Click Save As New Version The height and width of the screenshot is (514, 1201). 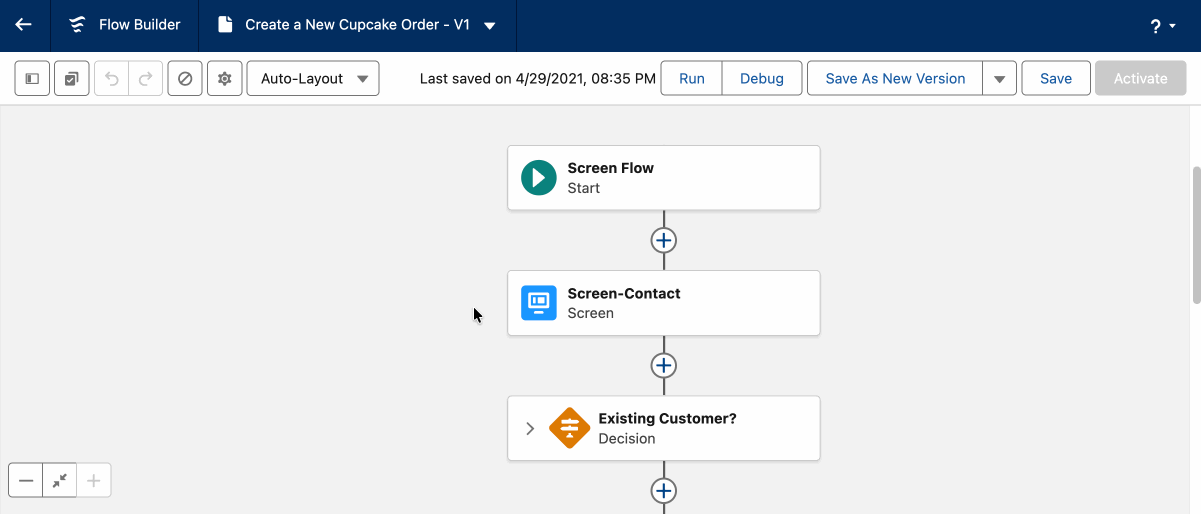(x=895, y=79)
